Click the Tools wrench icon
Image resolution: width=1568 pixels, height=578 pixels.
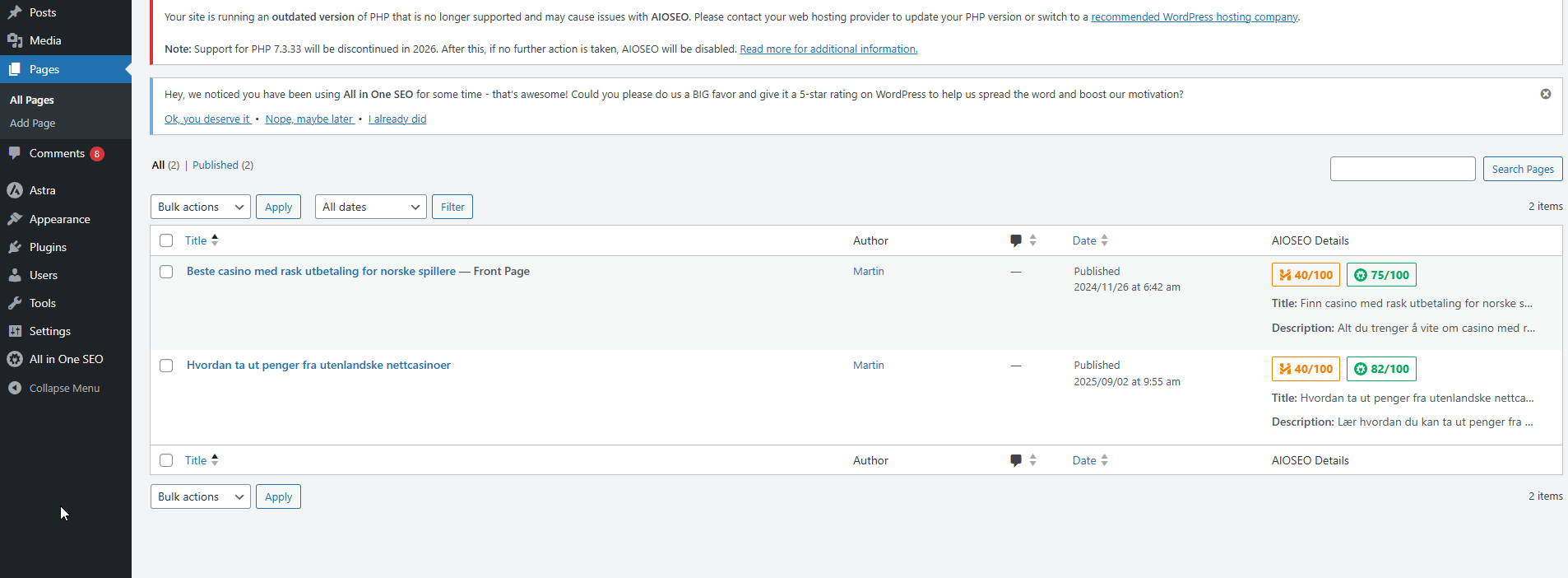15,303
